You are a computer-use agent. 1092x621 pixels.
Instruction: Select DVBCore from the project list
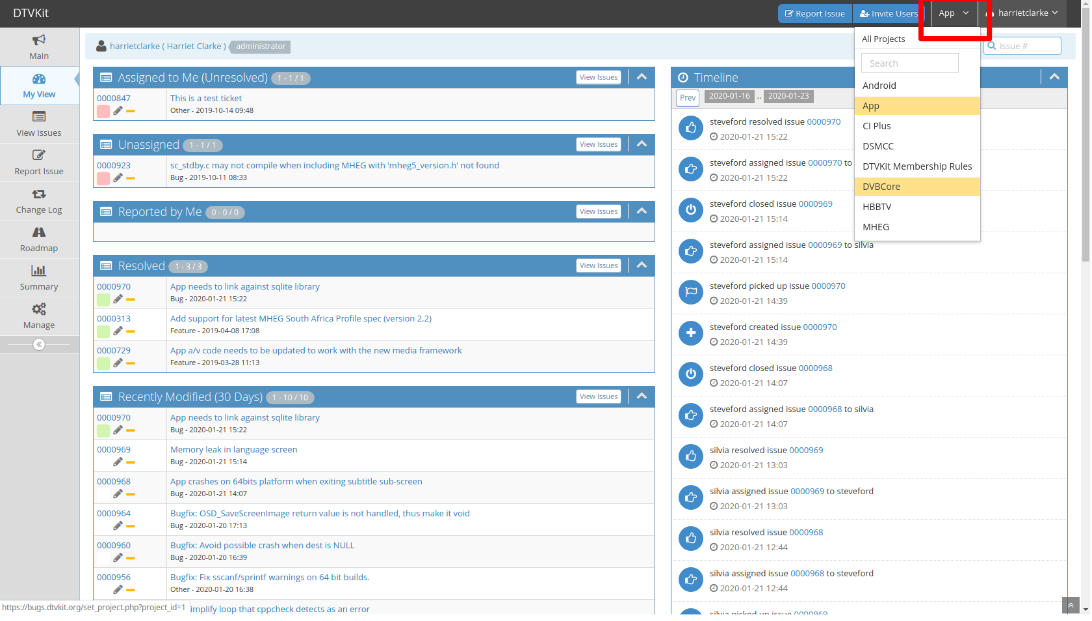tap(881, 186)
